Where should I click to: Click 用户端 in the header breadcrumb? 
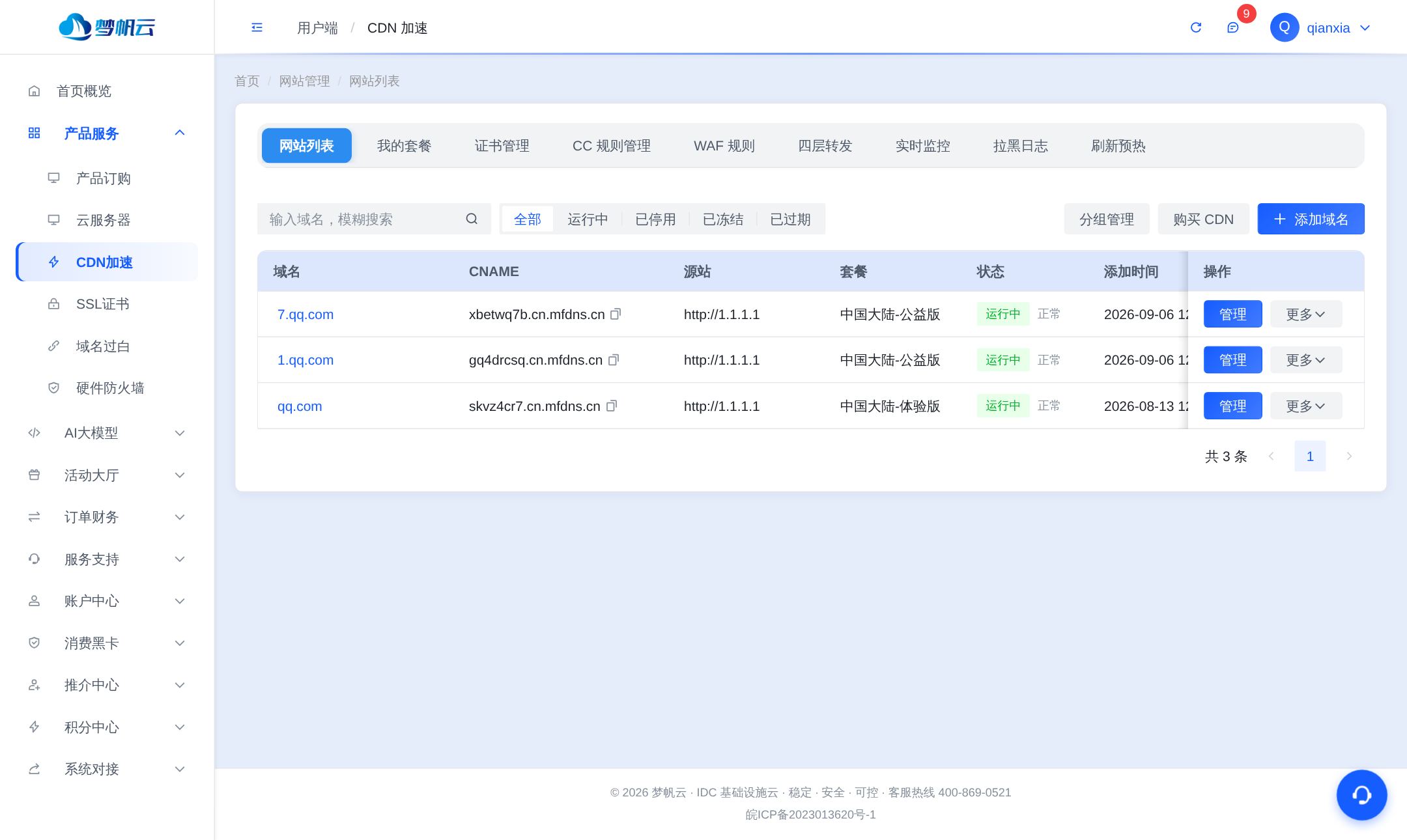point(317,28)
